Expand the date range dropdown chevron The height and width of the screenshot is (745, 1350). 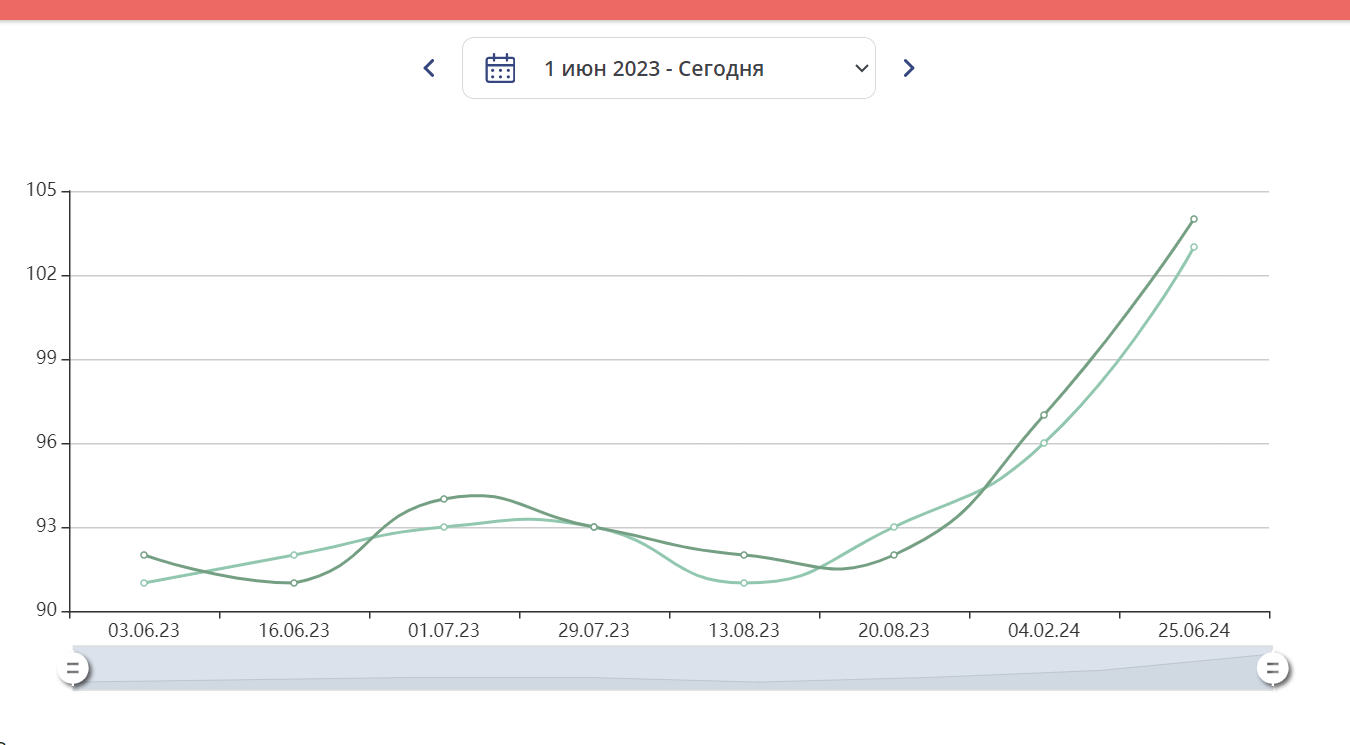[861, 68]
